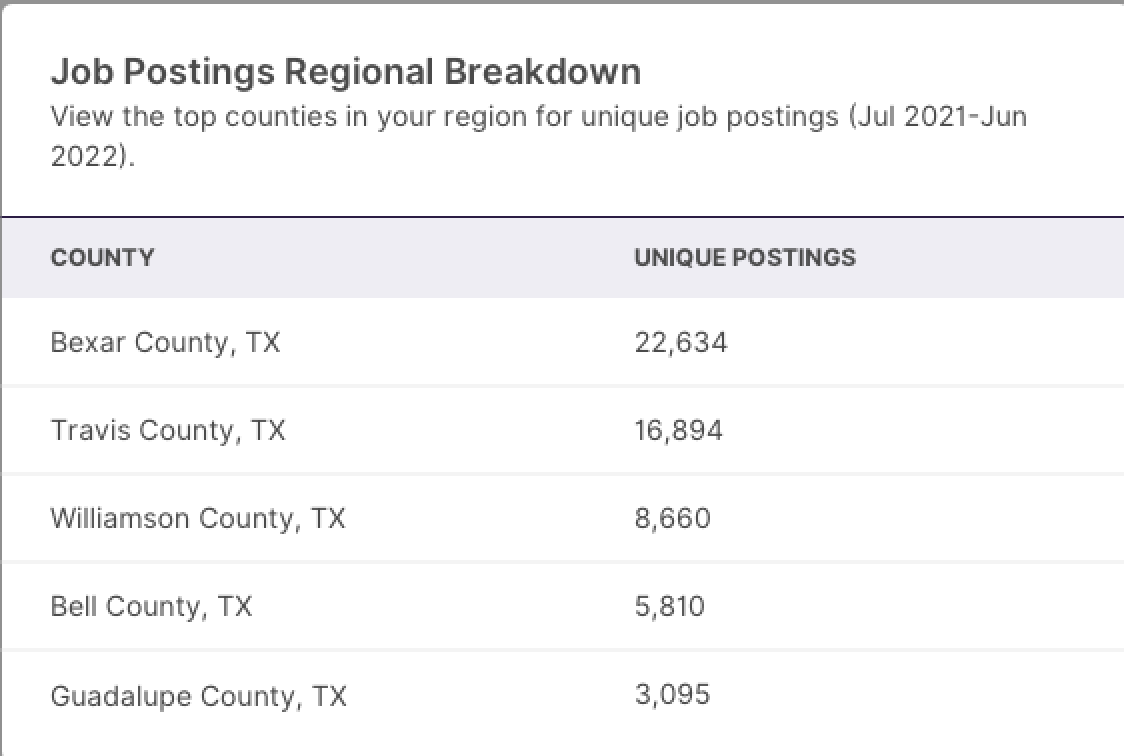Screen dimensions: 1124x756
Task: Click the word Williamson in third row
Action: click(x=120, y=519)
